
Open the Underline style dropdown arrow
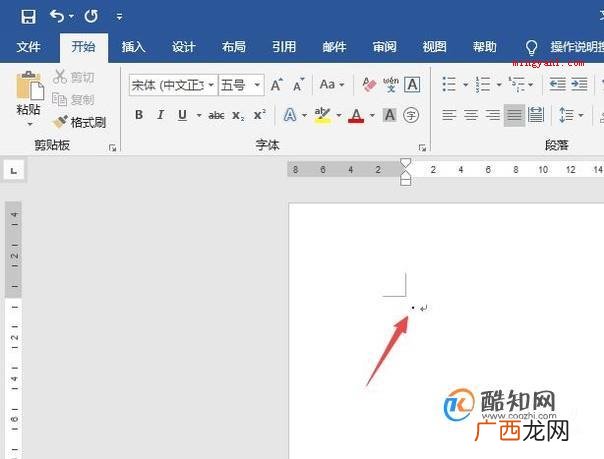coord(199,115)
